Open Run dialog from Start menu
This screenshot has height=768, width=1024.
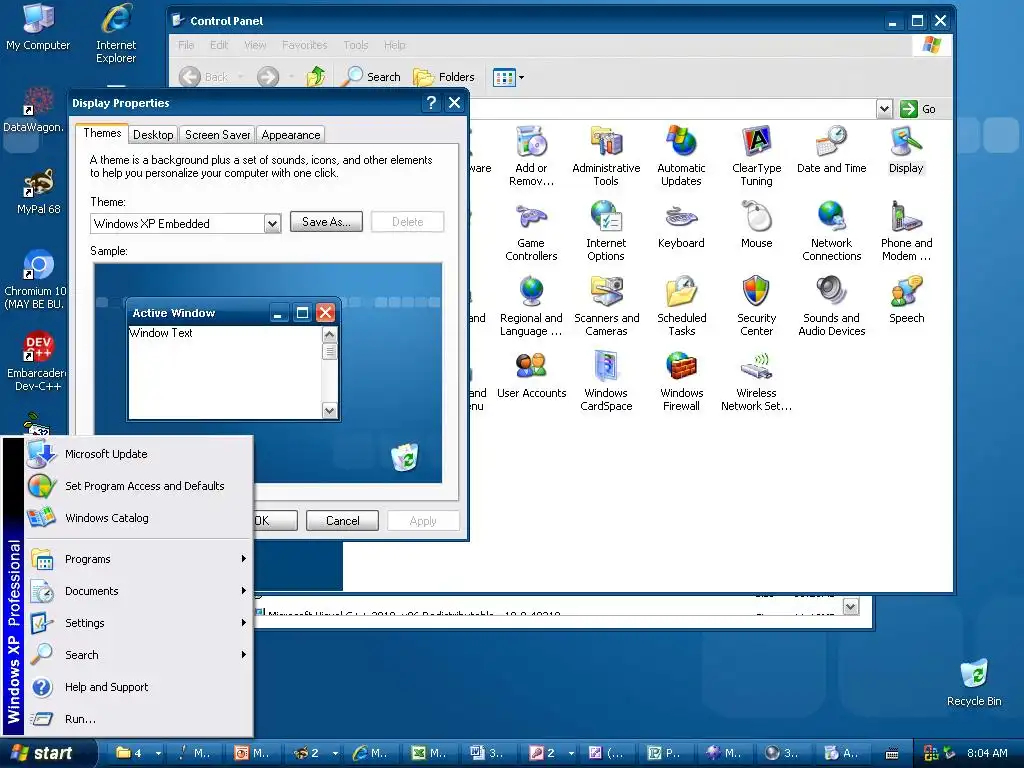click(x=138, y=719)
